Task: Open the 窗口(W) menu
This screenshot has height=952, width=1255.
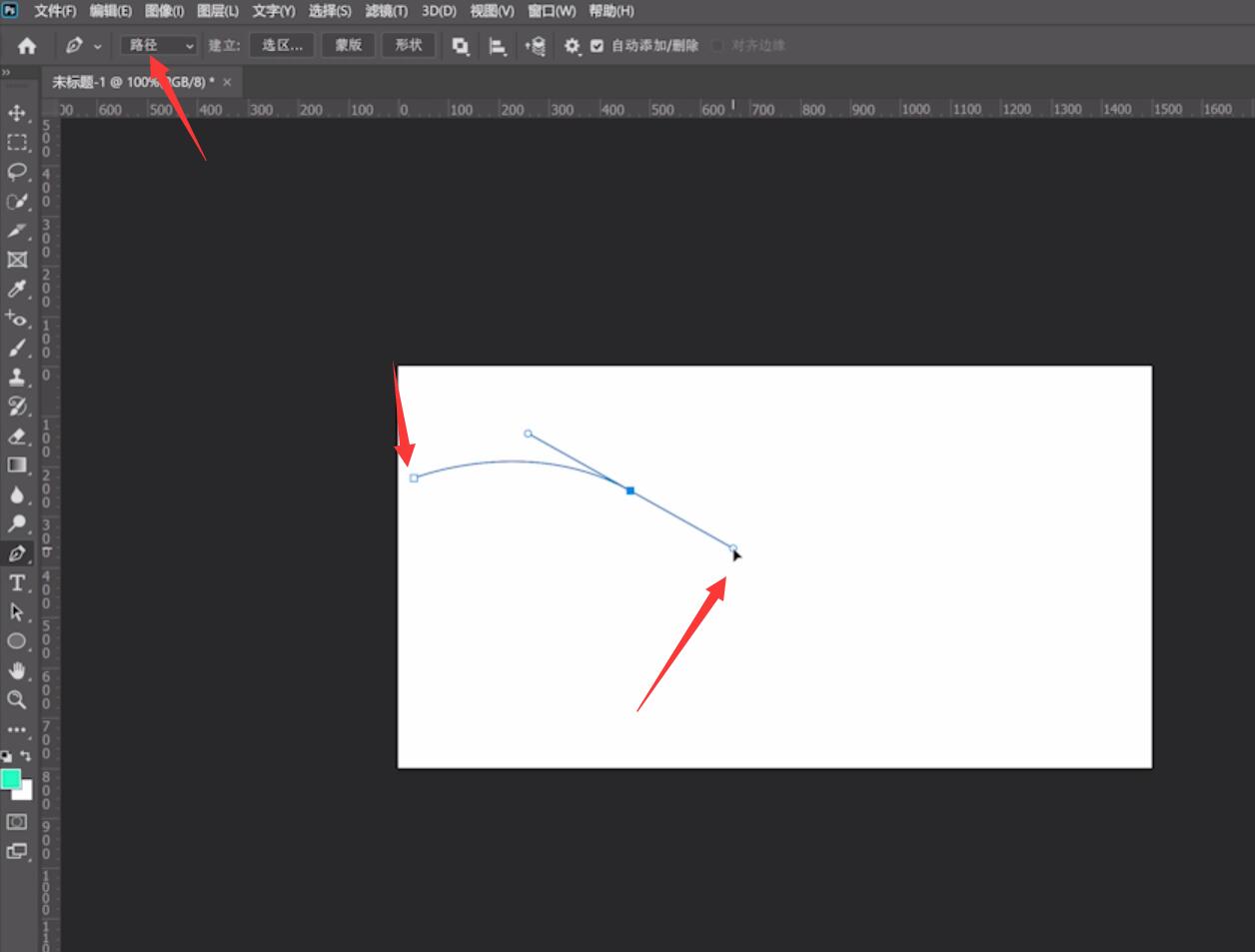Action: point(552,11)
